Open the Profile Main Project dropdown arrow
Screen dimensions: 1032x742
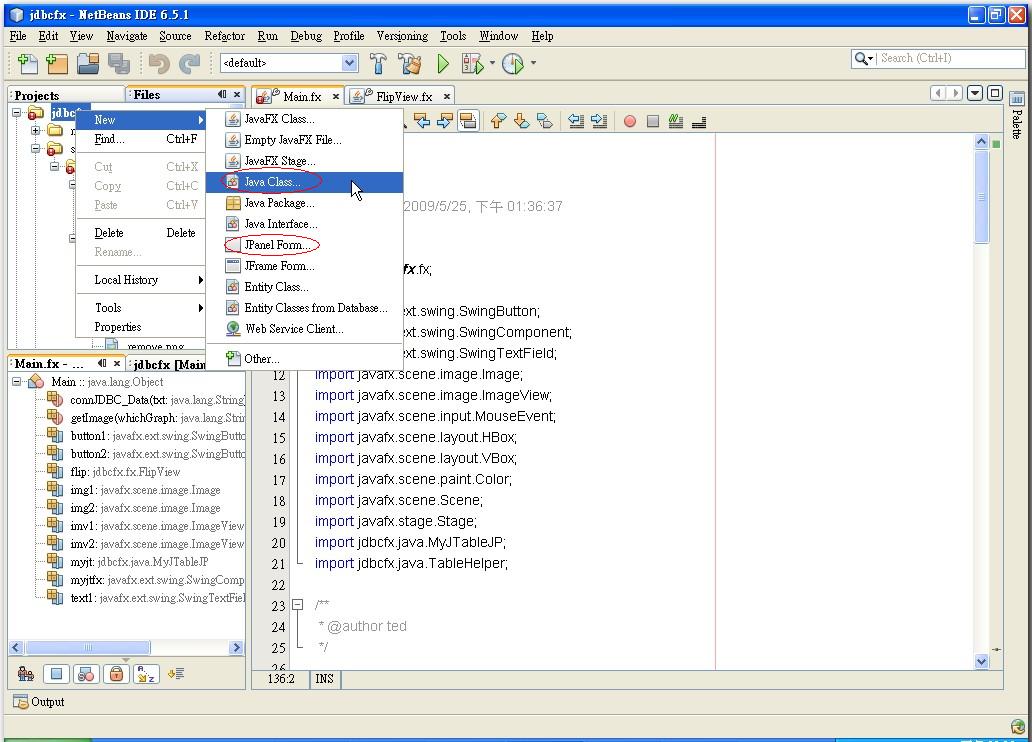coord(533,63)
